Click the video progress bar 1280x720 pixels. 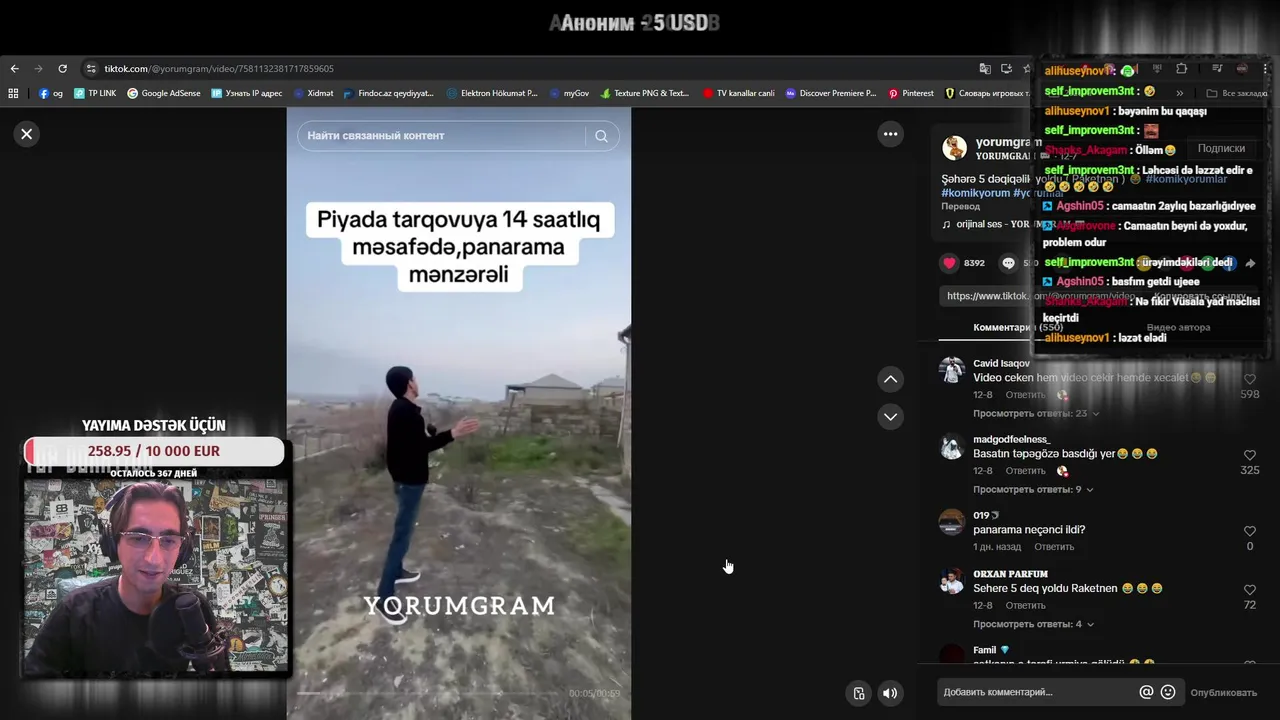[430, 693]
